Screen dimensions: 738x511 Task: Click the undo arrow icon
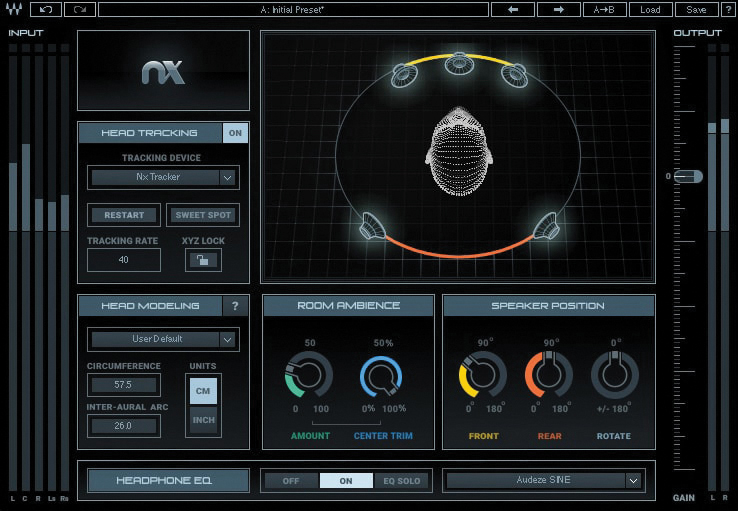coord(45,10)
